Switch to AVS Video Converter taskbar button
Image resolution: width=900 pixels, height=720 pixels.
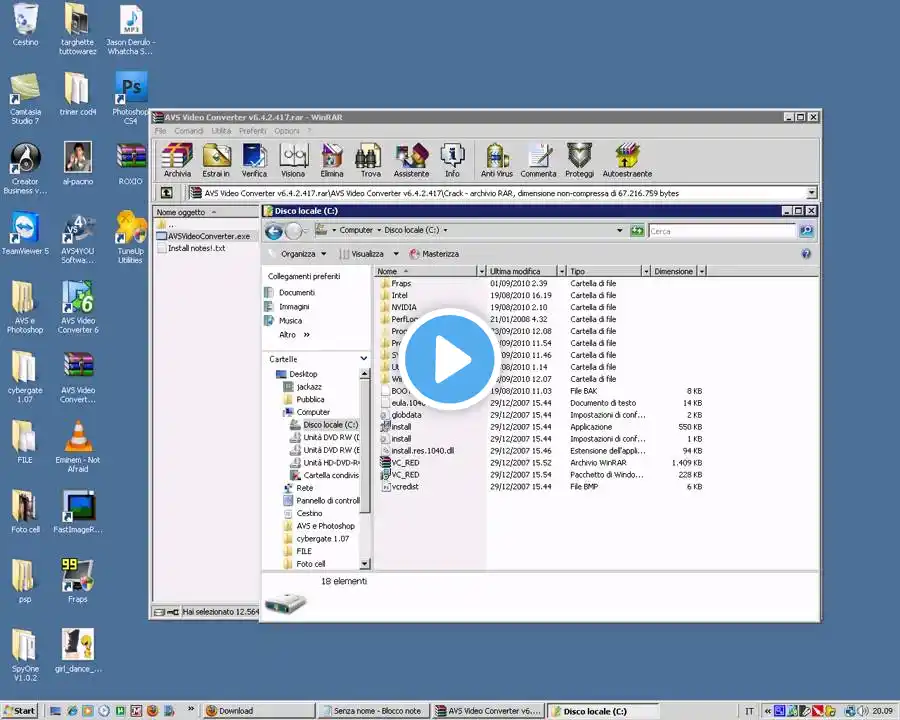point(488,711)
